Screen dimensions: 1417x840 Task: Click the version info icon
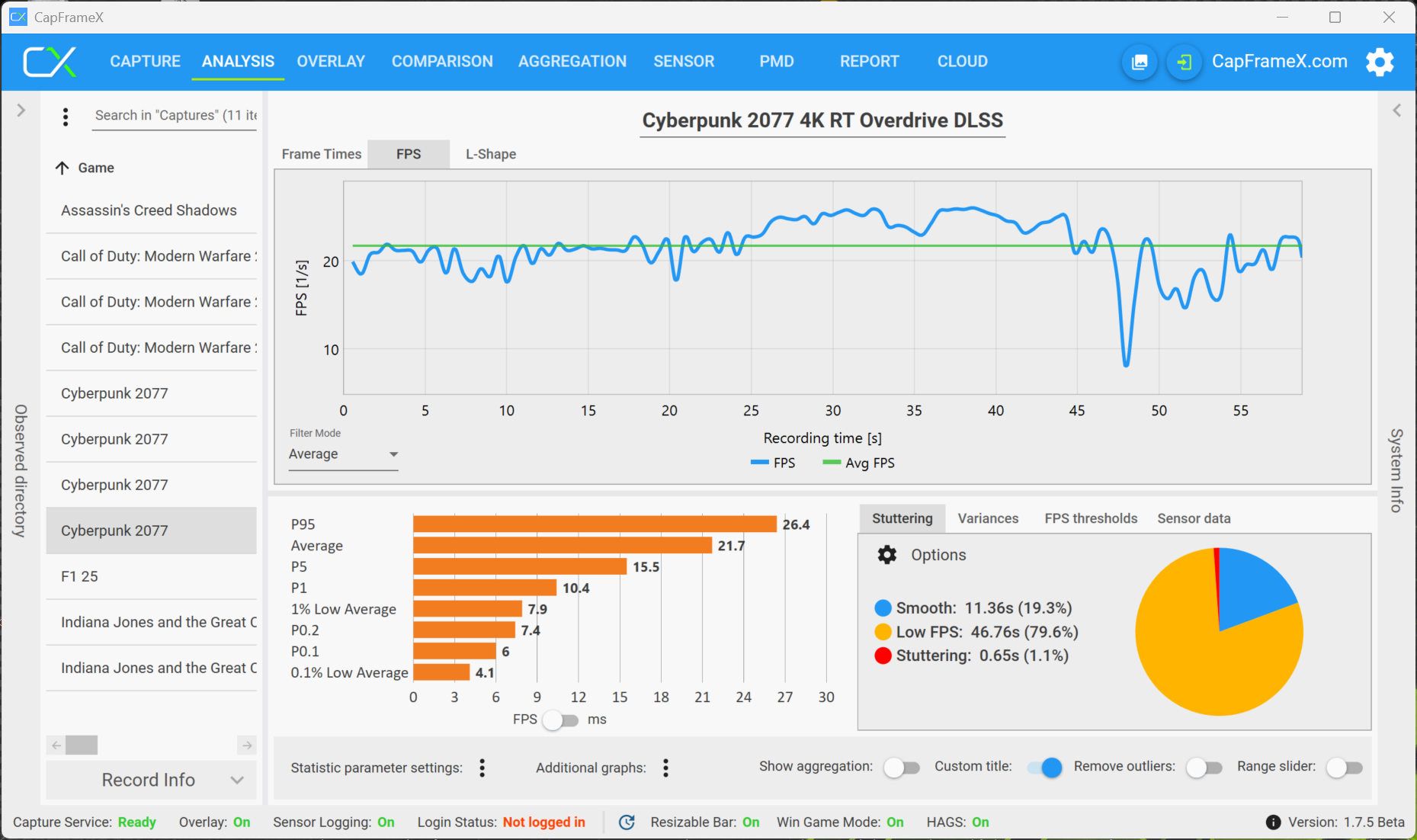click(1273, 822)
